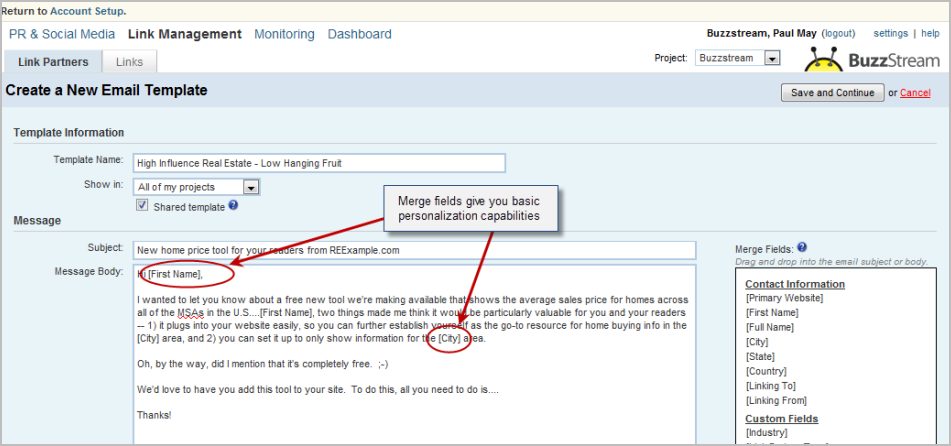This screenshot has height=446, width=951.
Task: Select [City] in Merge Fields list
Action: [757, 342]
